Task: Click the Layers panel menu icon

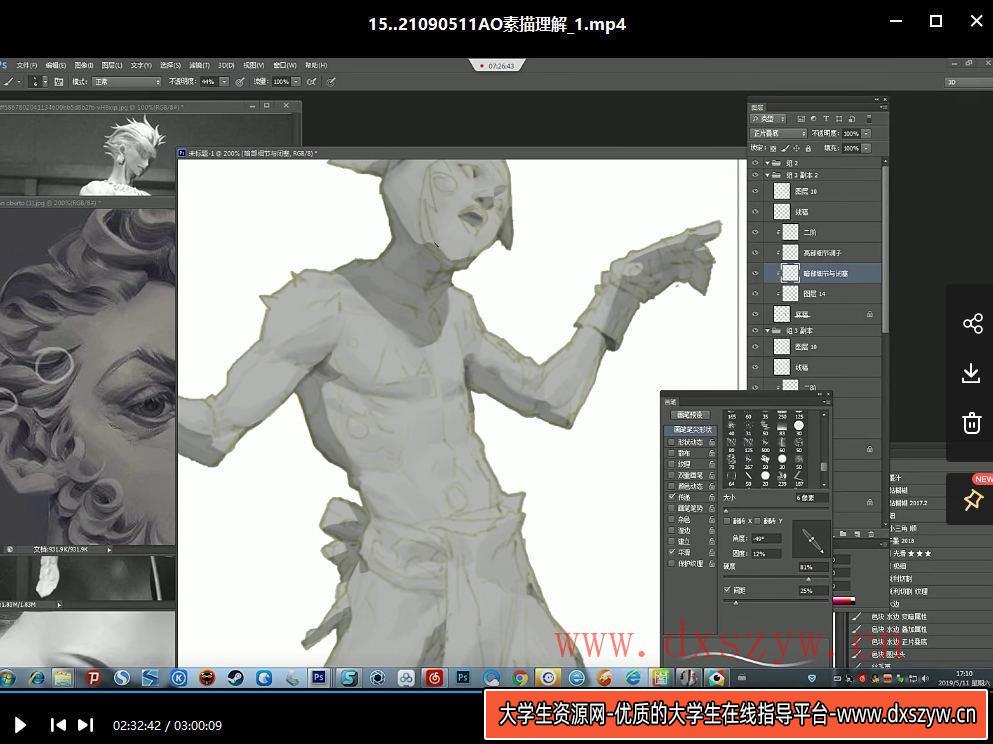Action: pyautogui.click(x=885, y=108)
